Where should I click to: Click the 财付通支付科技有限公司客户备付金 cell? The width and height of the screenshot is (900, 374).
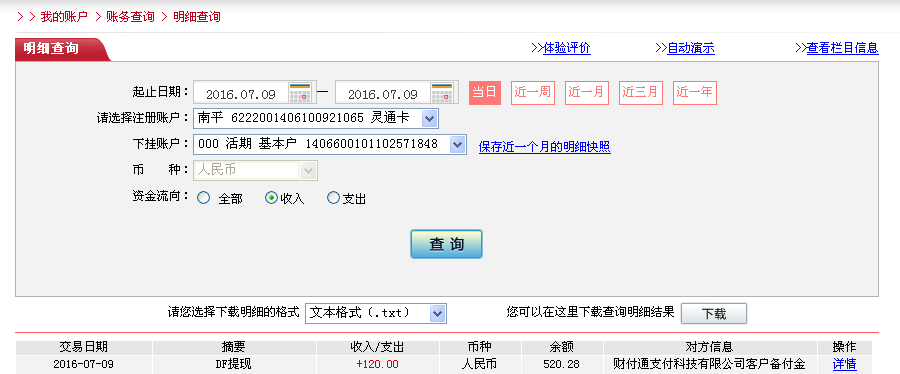(710, 364)
